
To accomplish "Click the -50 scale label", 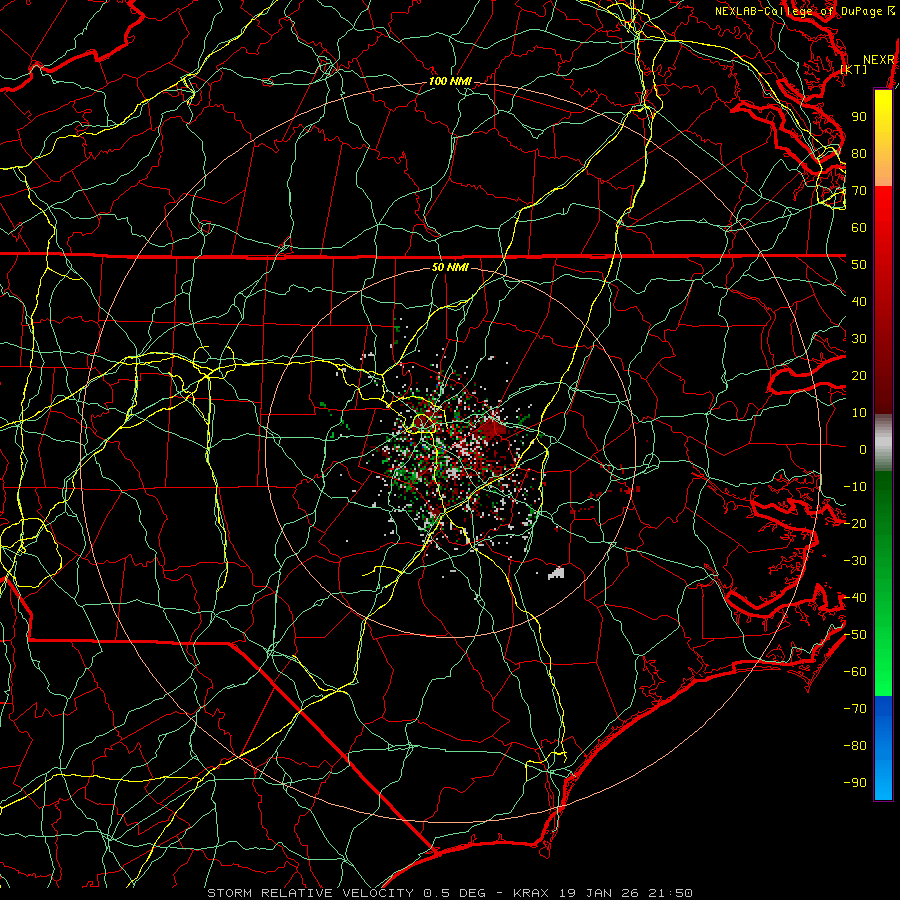I will pos(855,635).
